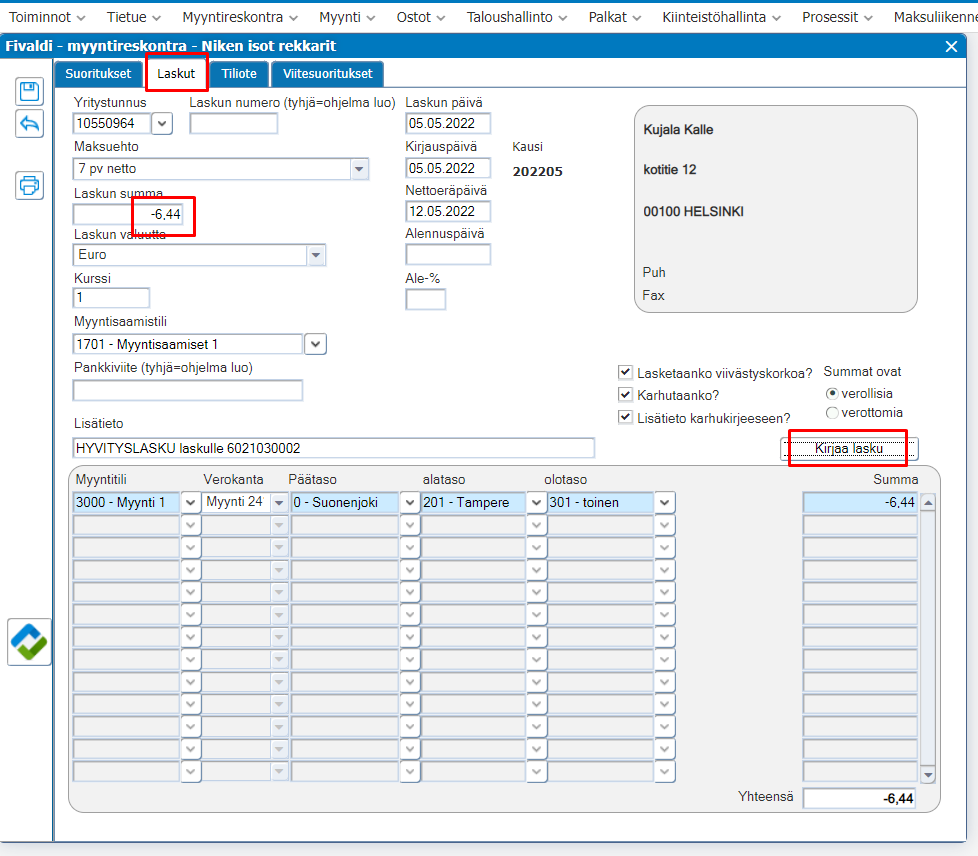Select the verottomia radio button

(x=831, y=413)
